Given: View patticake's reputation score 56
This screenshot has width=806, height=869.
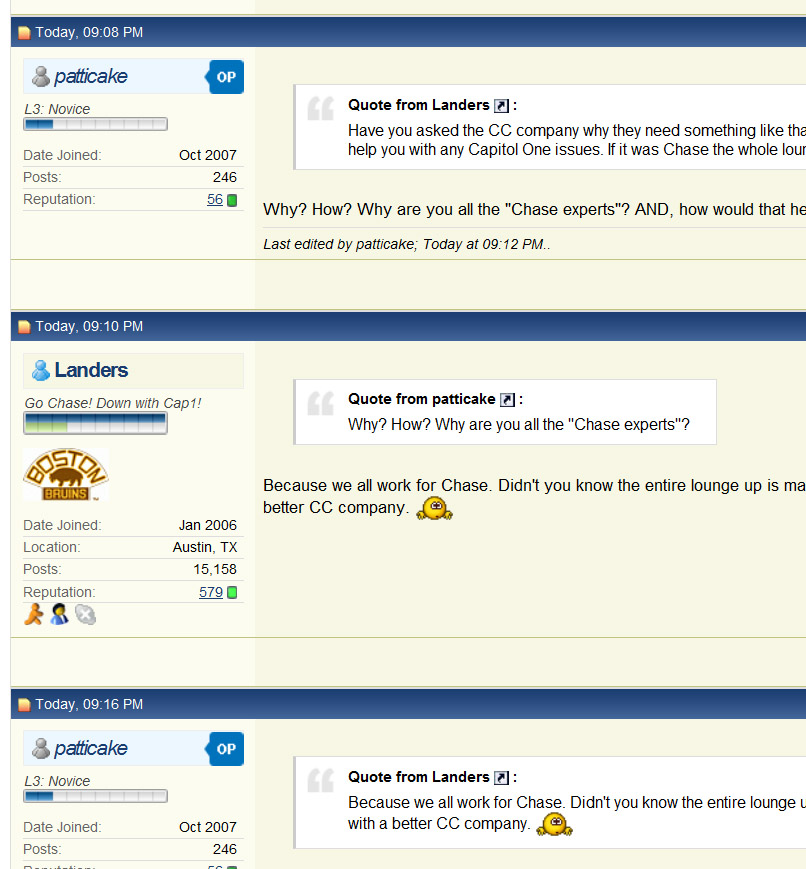Looking at the screenshot, I should click(x=215, y=200).
